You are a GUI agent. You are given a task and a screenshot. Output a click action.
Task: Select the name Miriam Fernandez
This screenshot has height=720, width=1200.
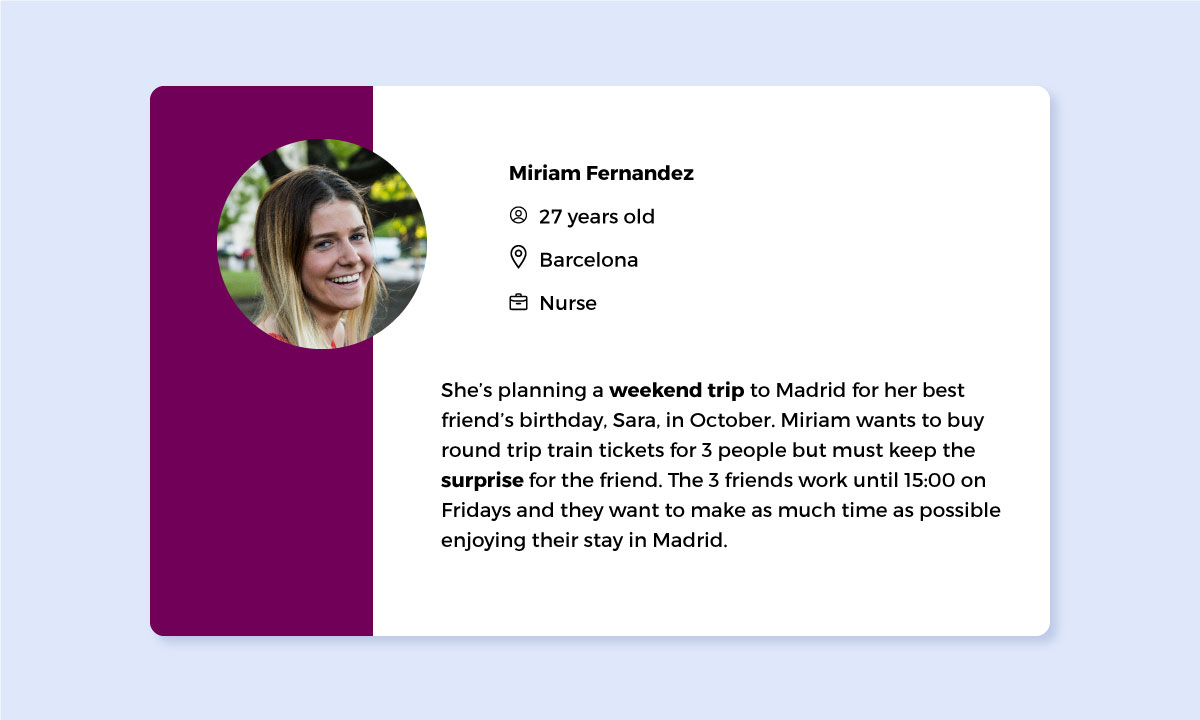pos(601,173)
